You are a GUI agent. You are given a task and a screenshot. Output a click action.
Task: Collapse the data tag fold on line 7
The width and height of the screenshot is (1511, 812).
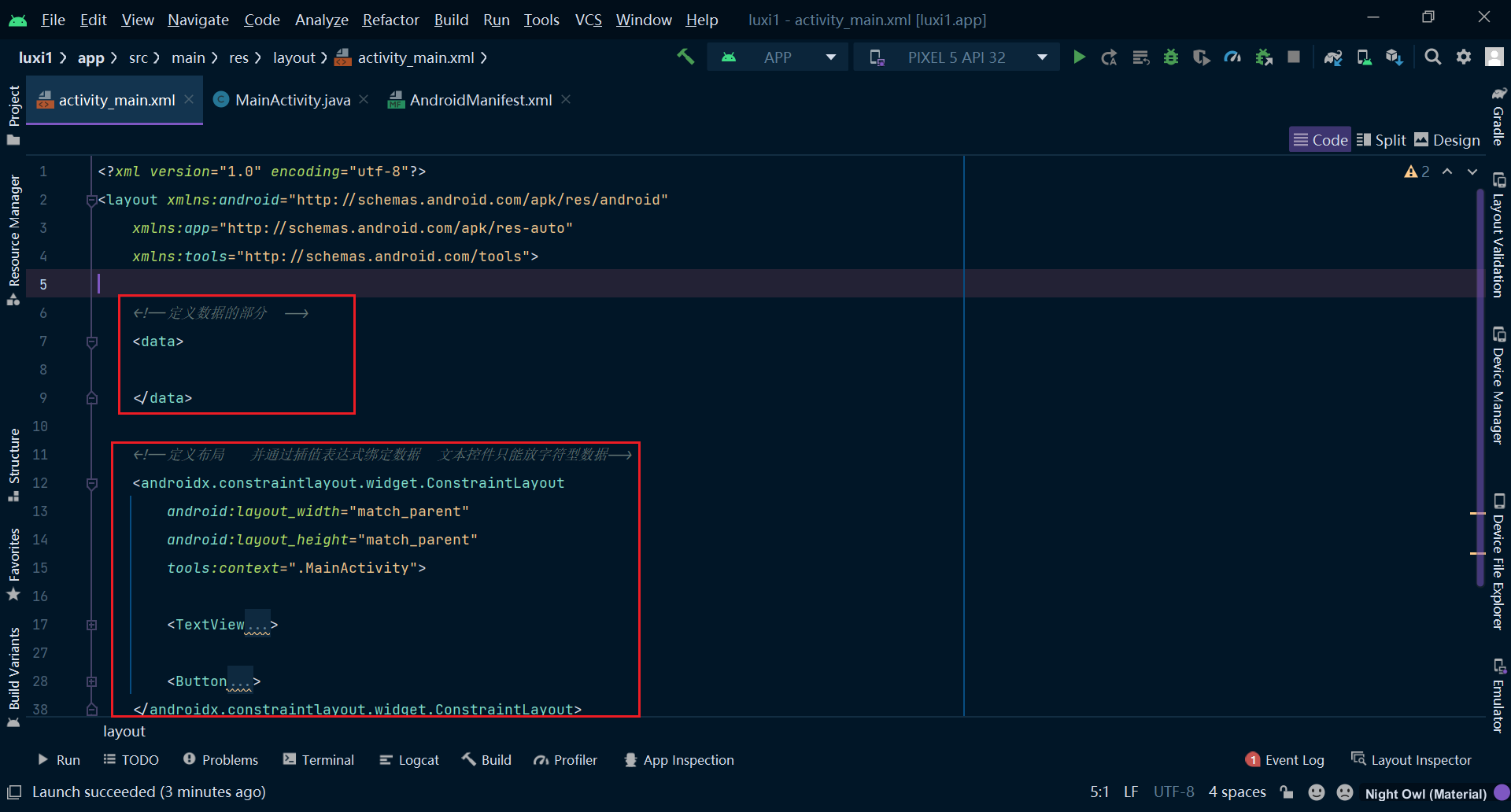[91, 342]
